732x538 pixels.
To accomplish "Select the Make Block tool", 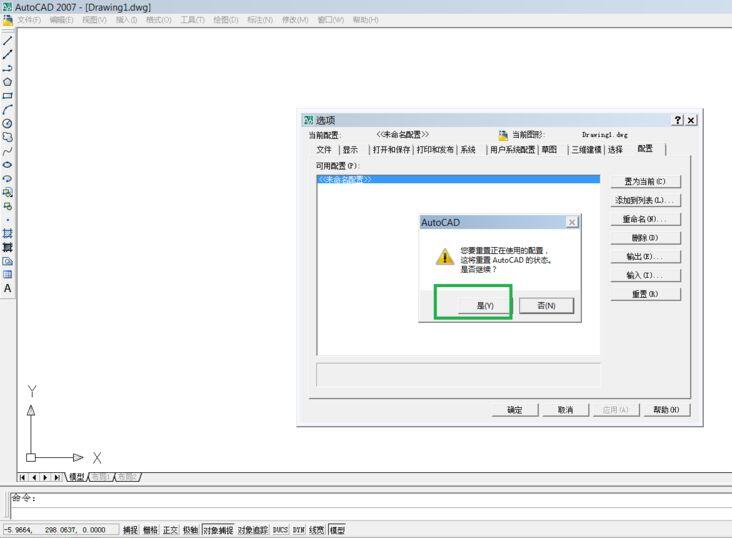I will point(7,206).
